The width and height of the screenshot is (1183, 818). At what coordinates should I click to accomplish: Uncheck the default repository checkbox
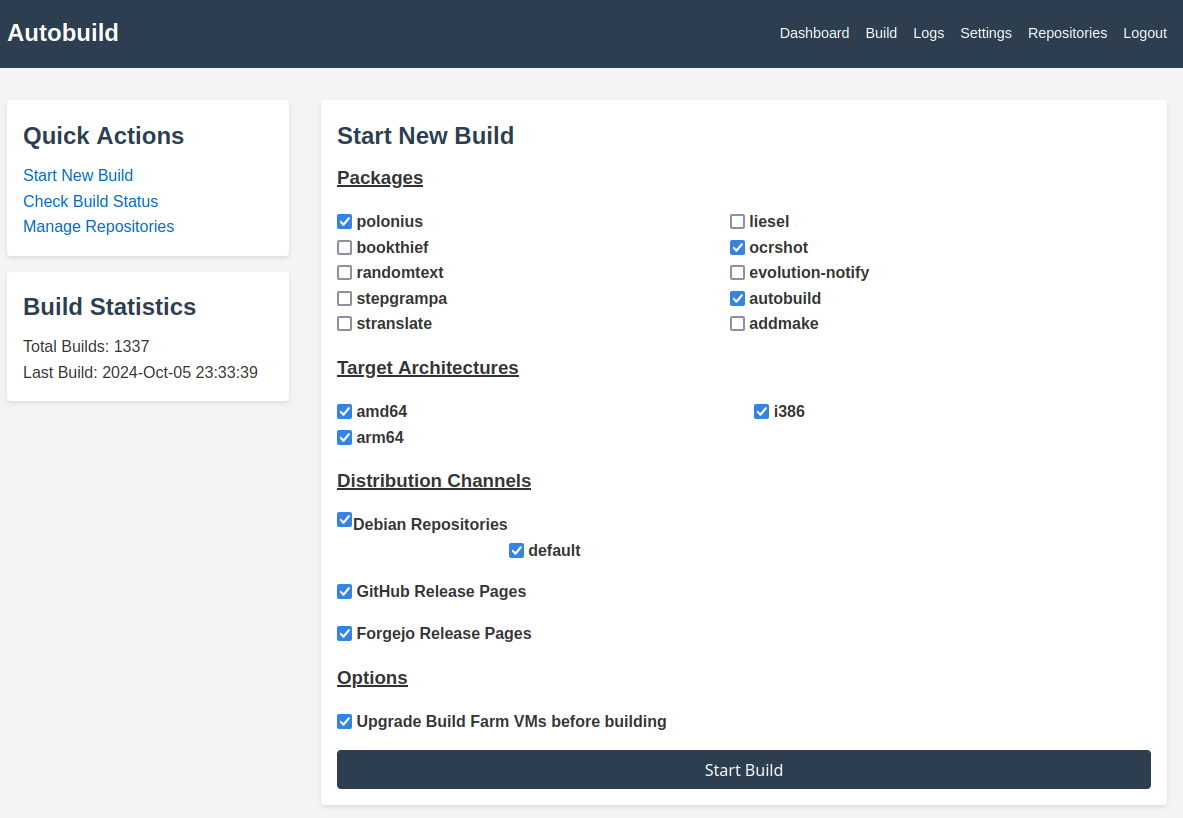click(516, 551)
